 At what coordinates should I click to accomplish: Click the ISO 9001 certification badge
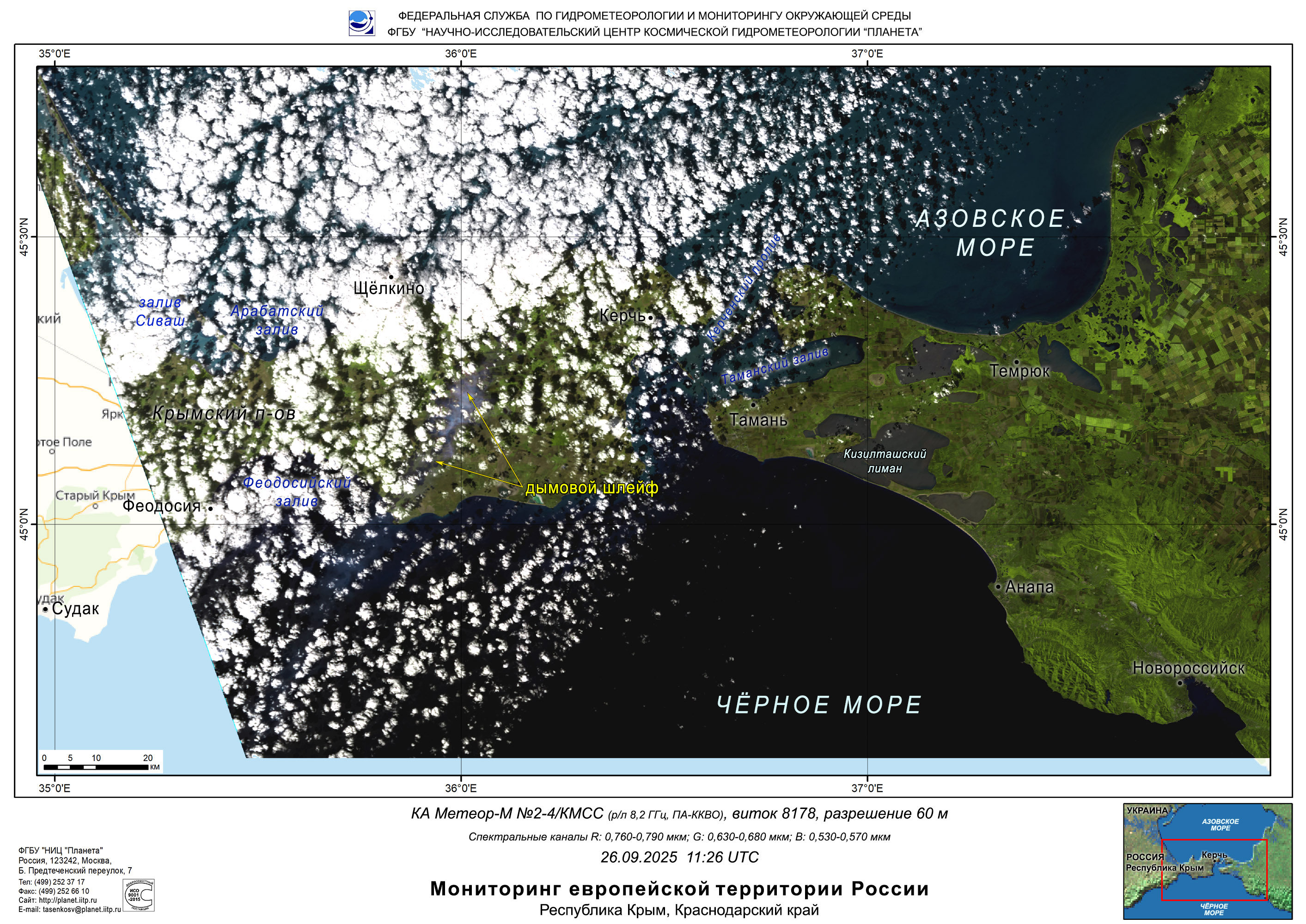point(139,895)
